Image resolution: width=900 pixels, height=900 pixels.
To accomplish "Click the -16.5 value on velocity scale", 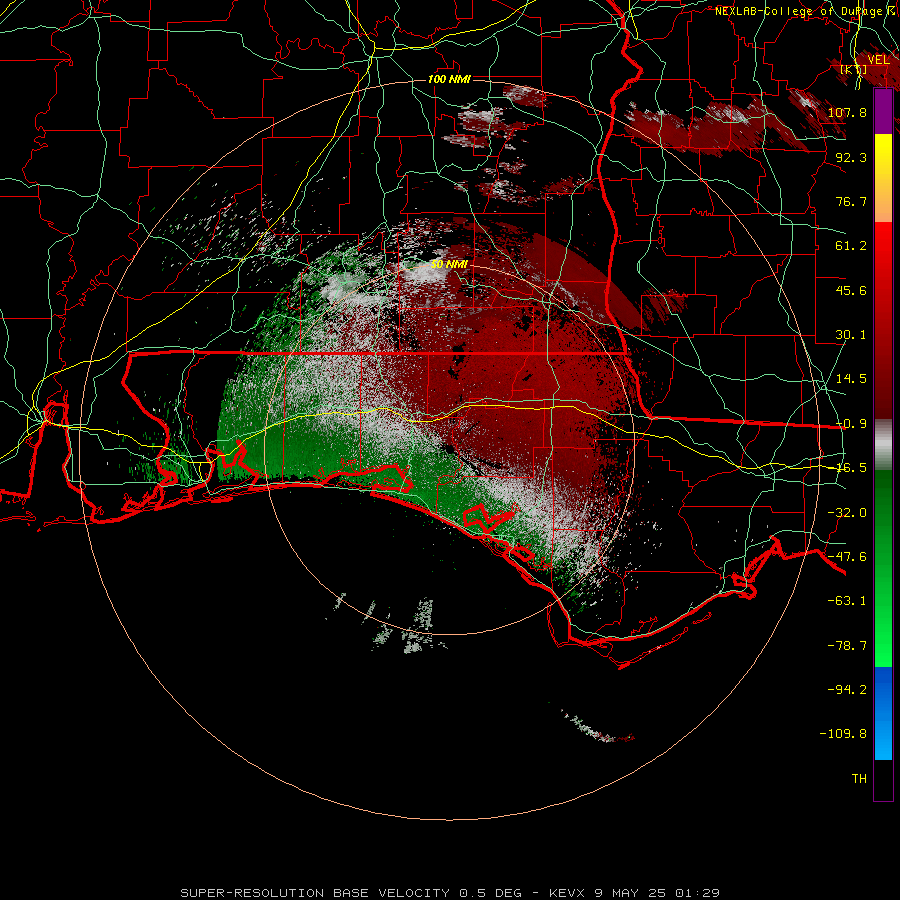I will (851, 468).
